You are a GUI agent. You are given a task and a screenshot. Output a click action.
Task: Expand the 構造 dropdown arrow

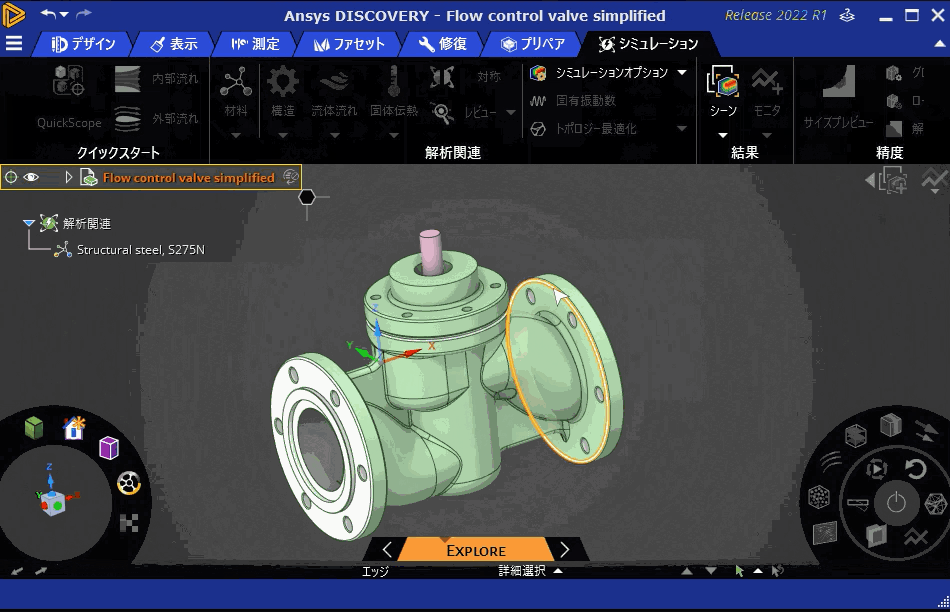[x=283, y=135]
